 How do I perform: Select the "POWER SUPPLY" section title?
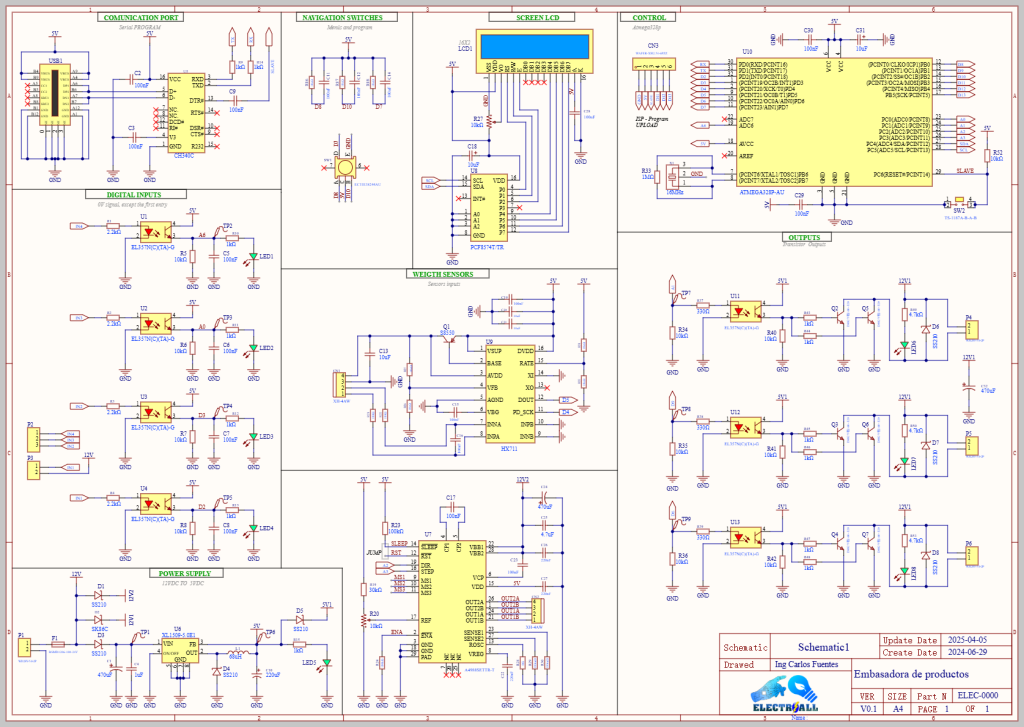[185, 574]
